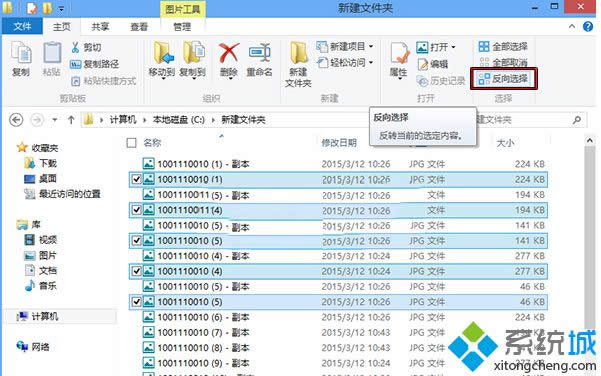Image resolution: width=601 pixels, height=376 pixels.
Task: Expand 计算机 breadcrumb arrow in address bar
Action: point(145,120)
